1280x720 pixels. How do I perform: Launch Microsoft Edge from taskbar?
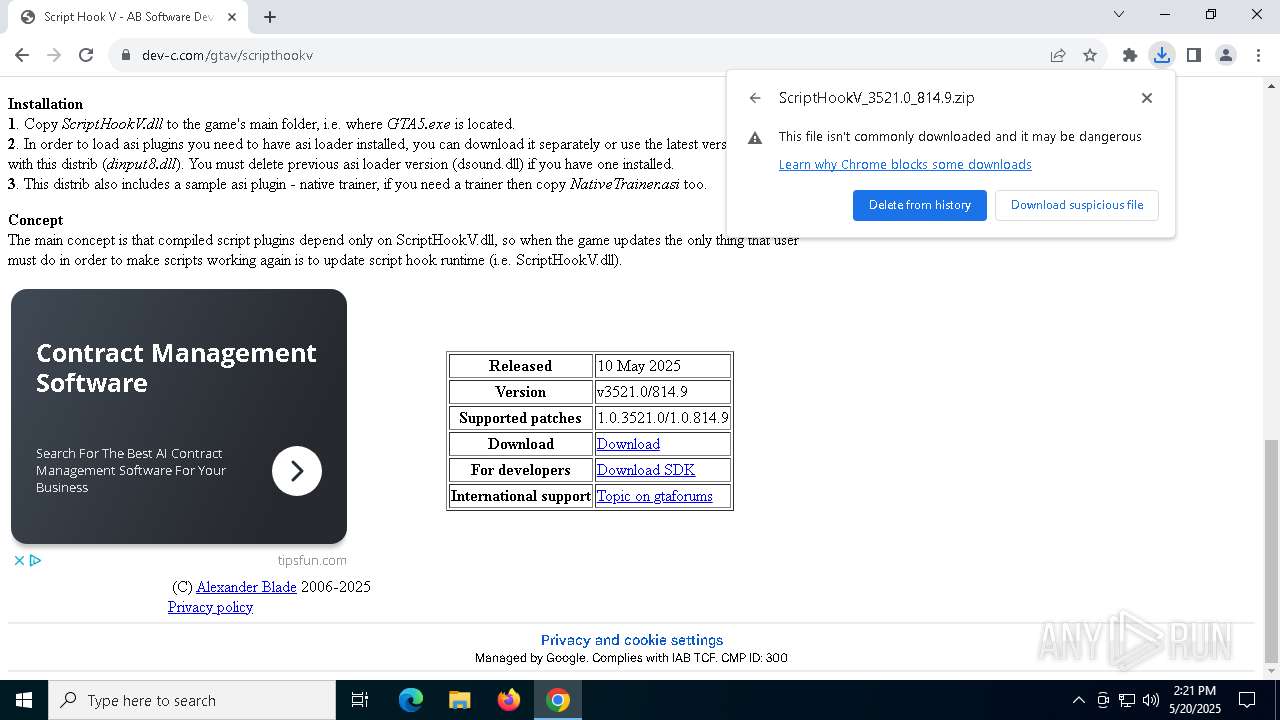click(411, 700)
